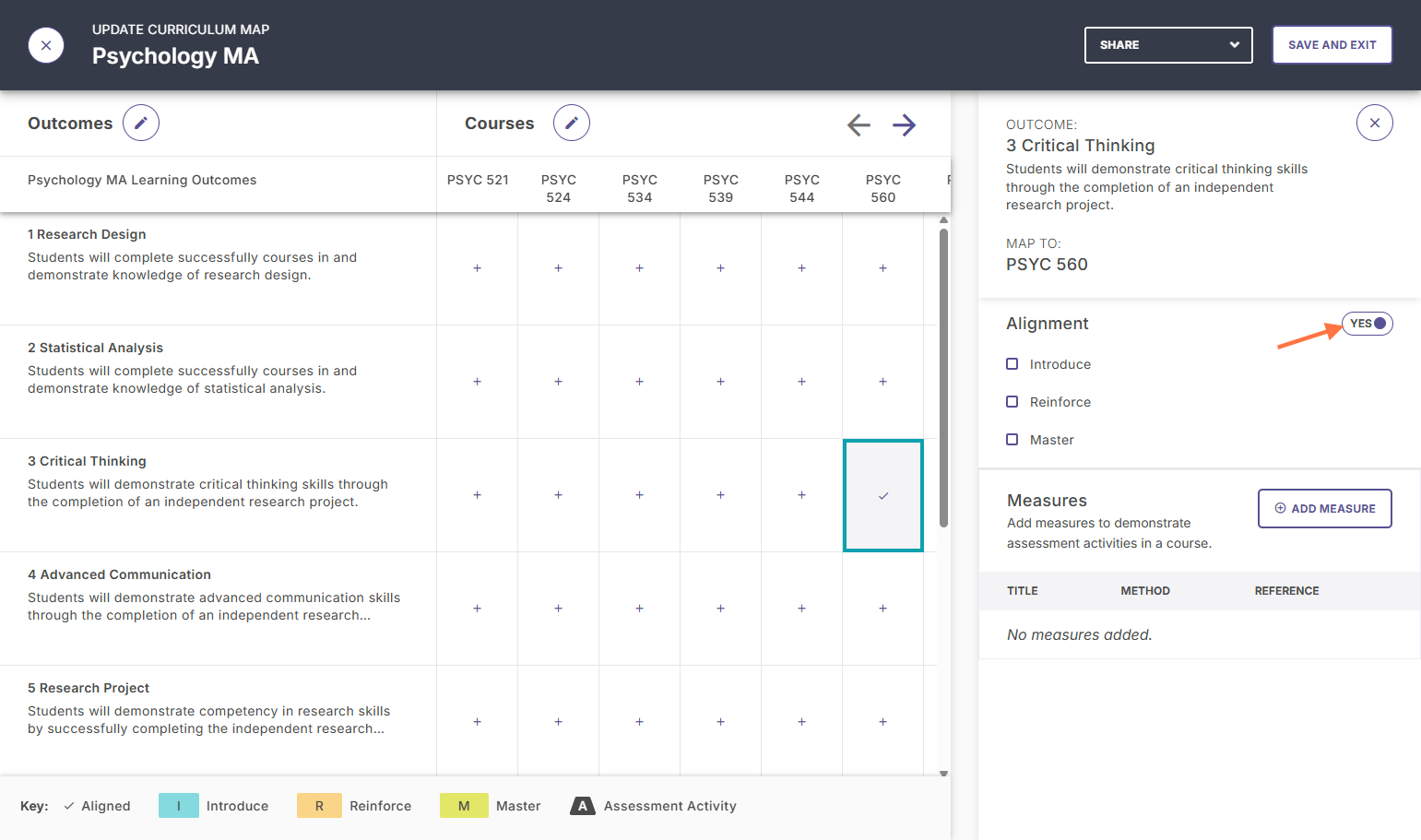Image resolution: width=1421 pixels, height=840 pixels.
Task: Add alignment for Research Project under PSYC 560
Action: coord(883,722)
